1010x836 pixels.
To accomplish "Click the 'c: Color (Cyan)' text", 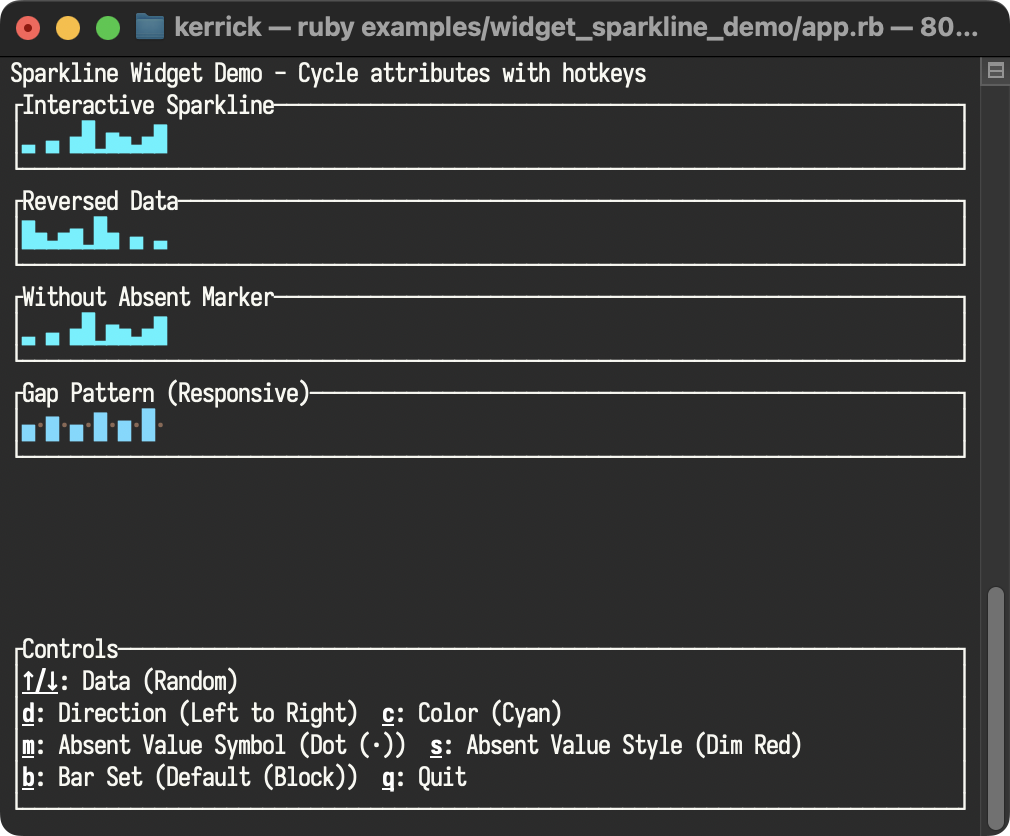I will [x=472, y=713].
